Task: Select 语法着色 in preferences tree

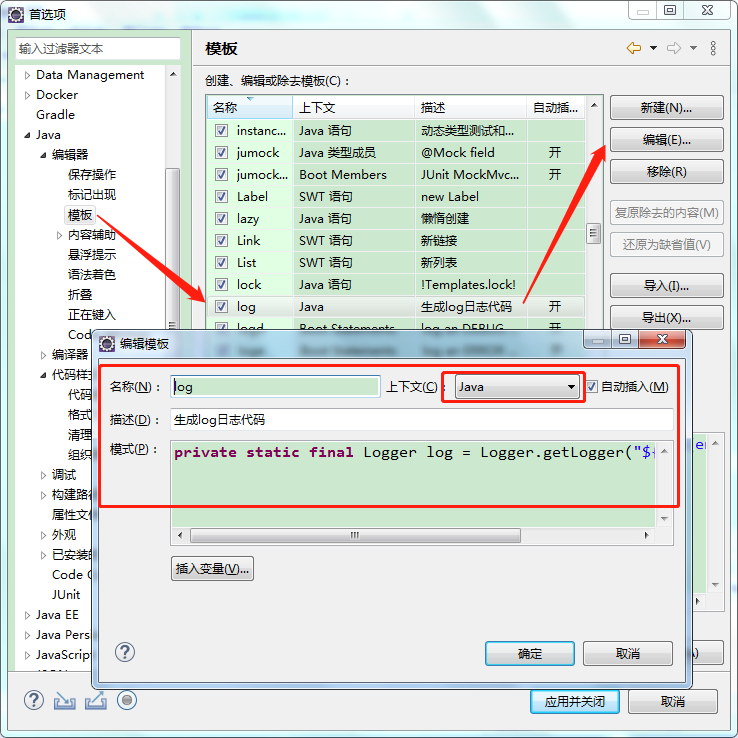Action: [92, 275]
